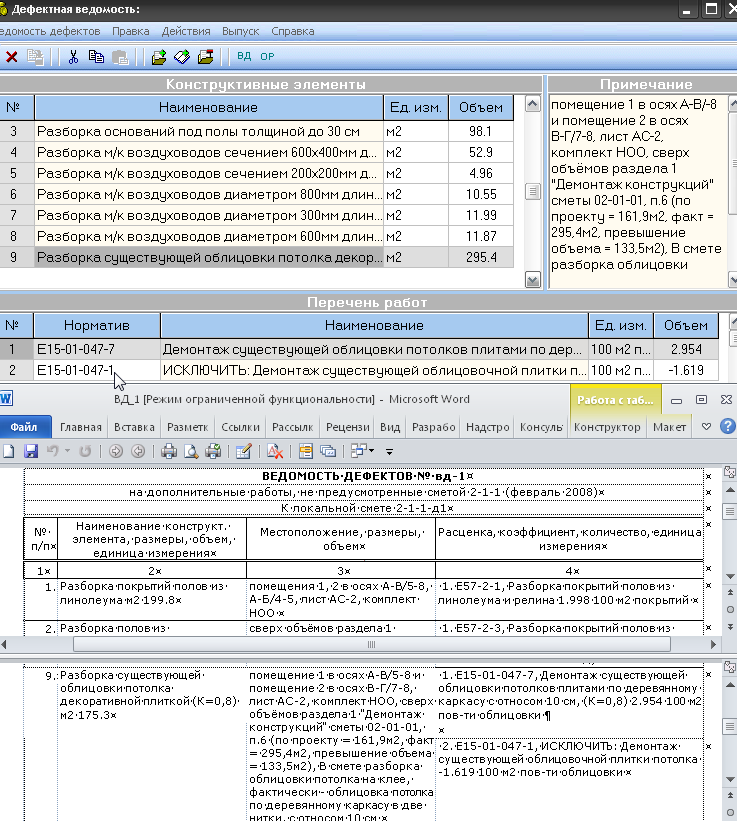Viewport: 737px width, 821px height.
Task: Click the red X delete icon in toolbar
Action: click(x=11, y=57)
